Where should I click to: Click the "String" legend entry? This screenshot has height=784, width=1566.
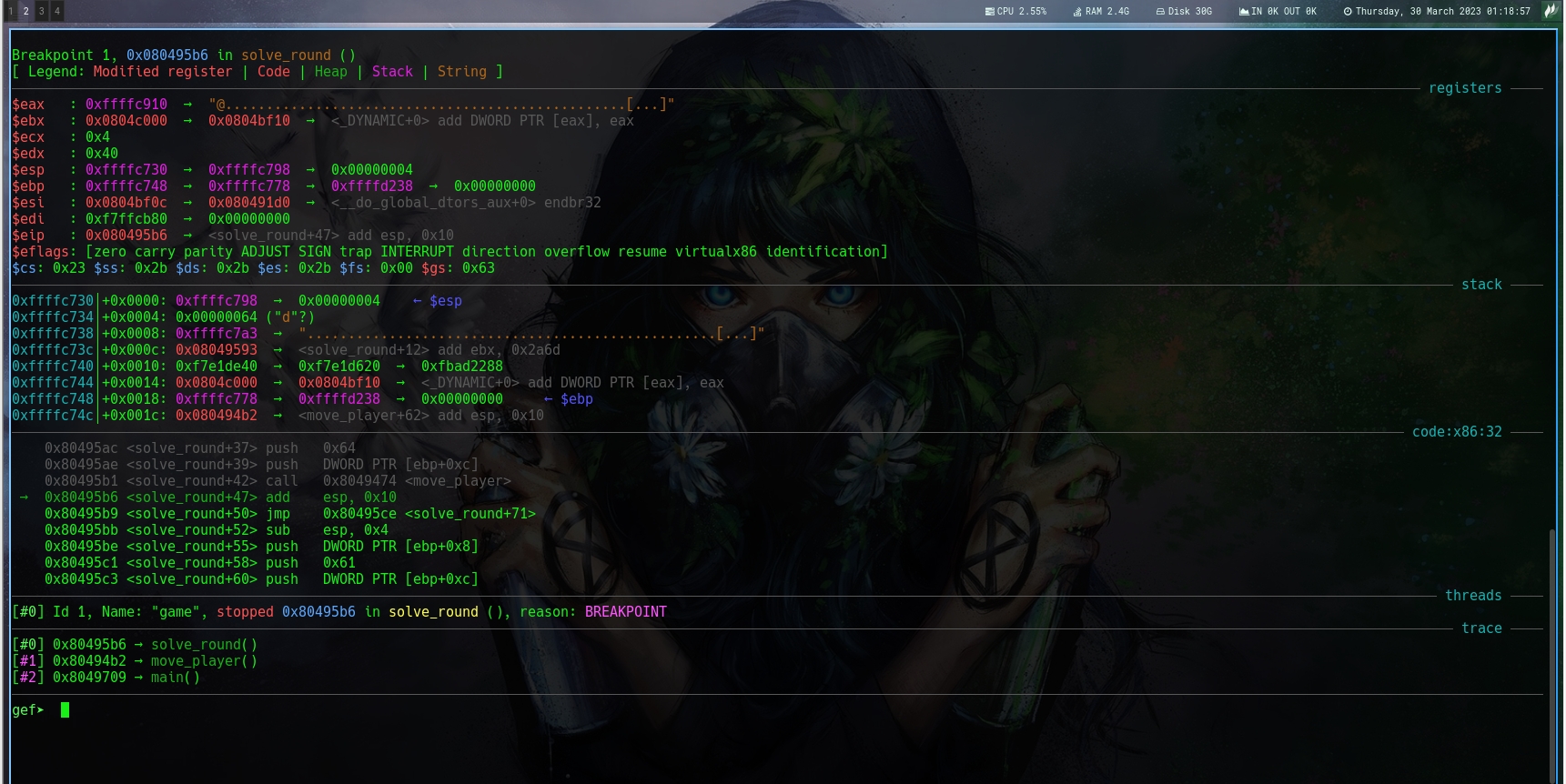(x=462, y=71)
